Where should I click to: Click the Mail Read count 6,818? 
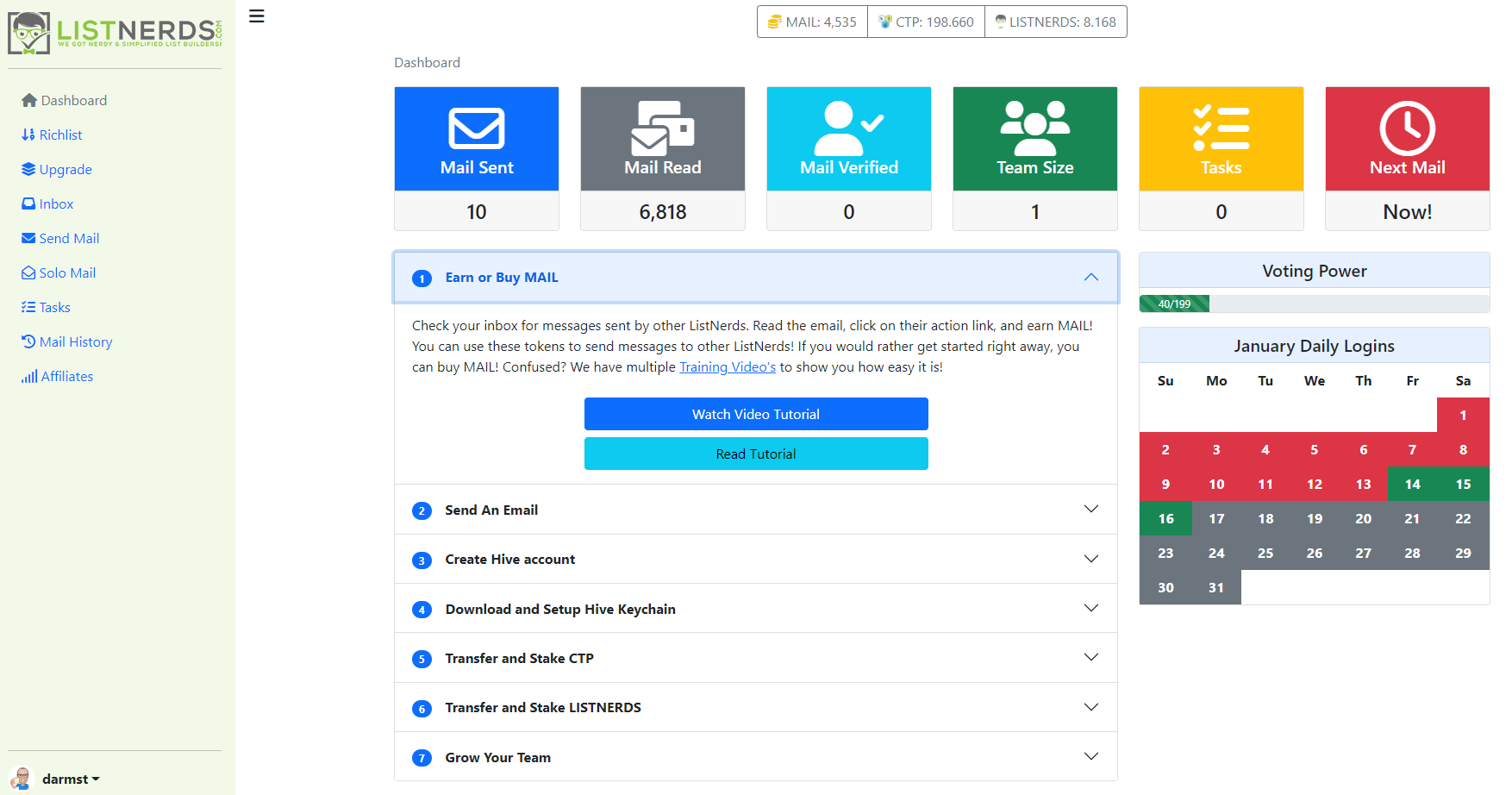tap(663, 211)
